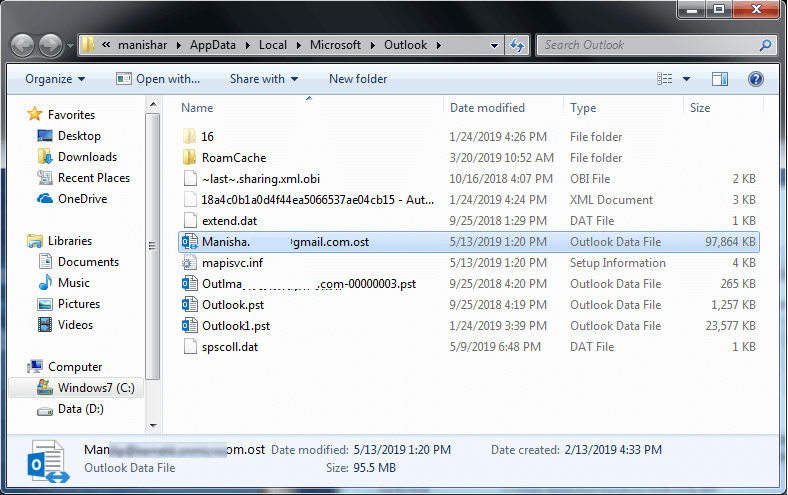Click the AppData breadcrumb segment
Viewport: 788px width, 495px height.
click(213, 45)
